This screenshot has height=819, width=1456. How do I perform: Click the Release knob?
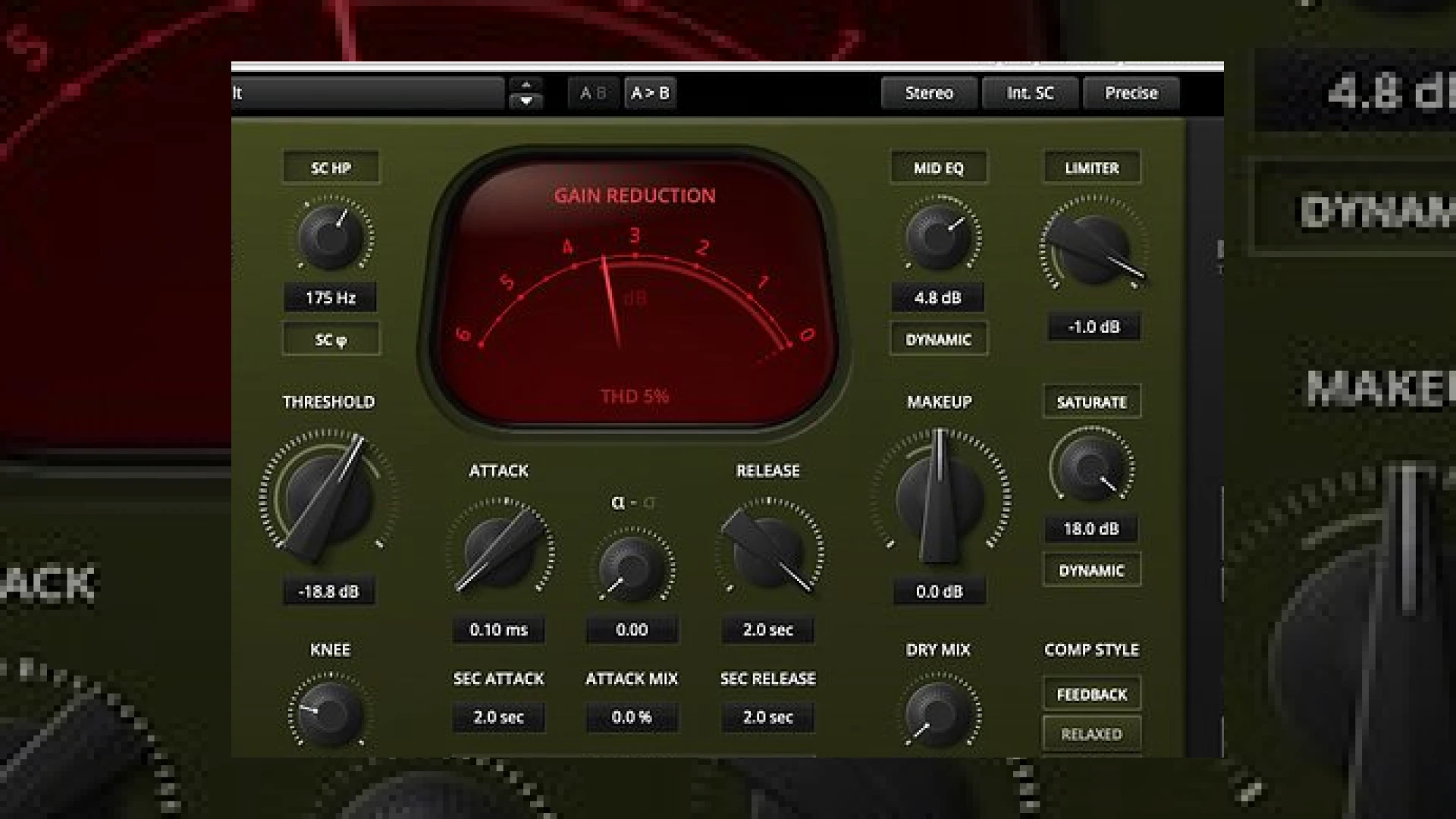(x=767, y=551)
